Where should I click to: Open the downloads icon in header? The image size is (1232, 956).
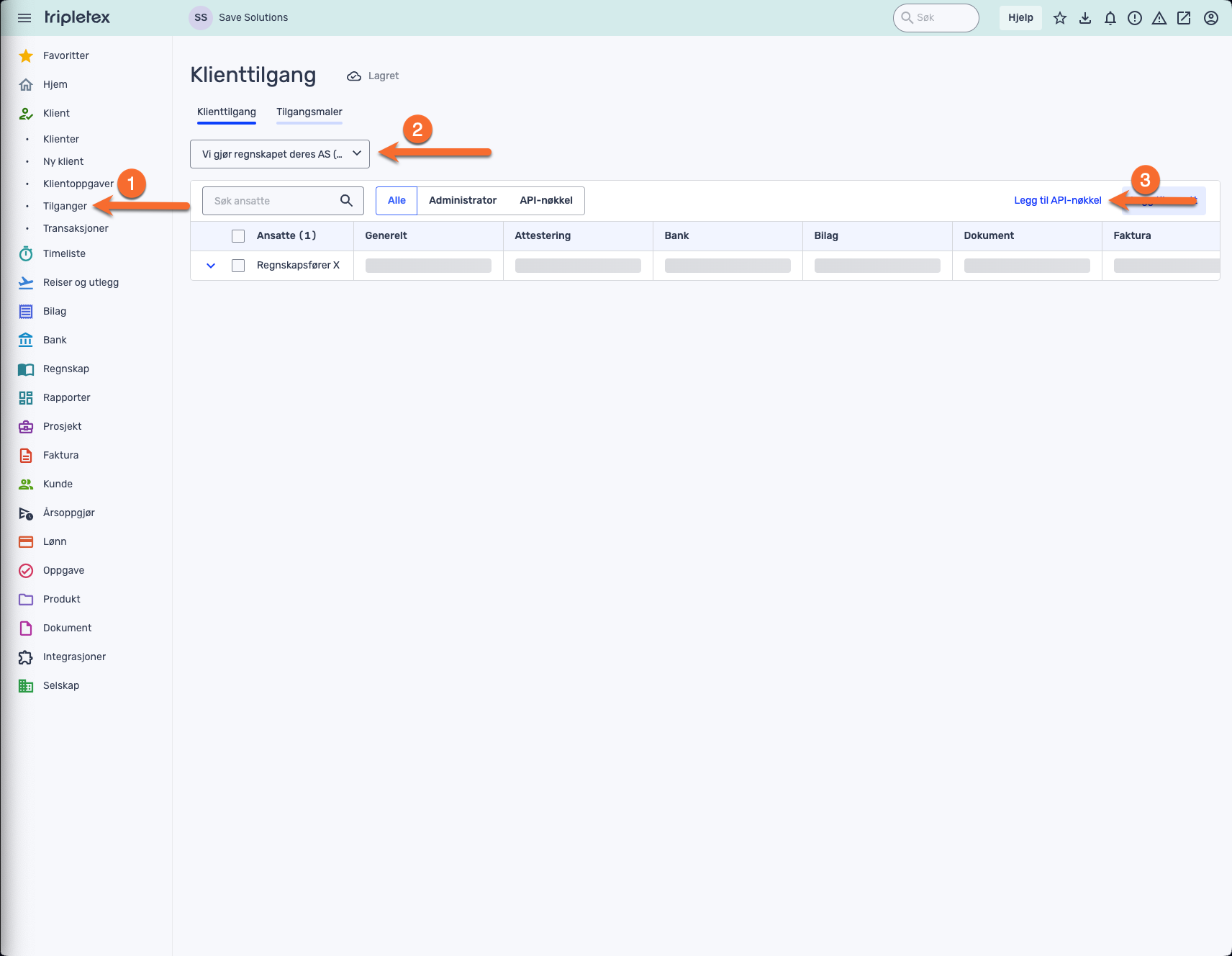coord(1085,18)
